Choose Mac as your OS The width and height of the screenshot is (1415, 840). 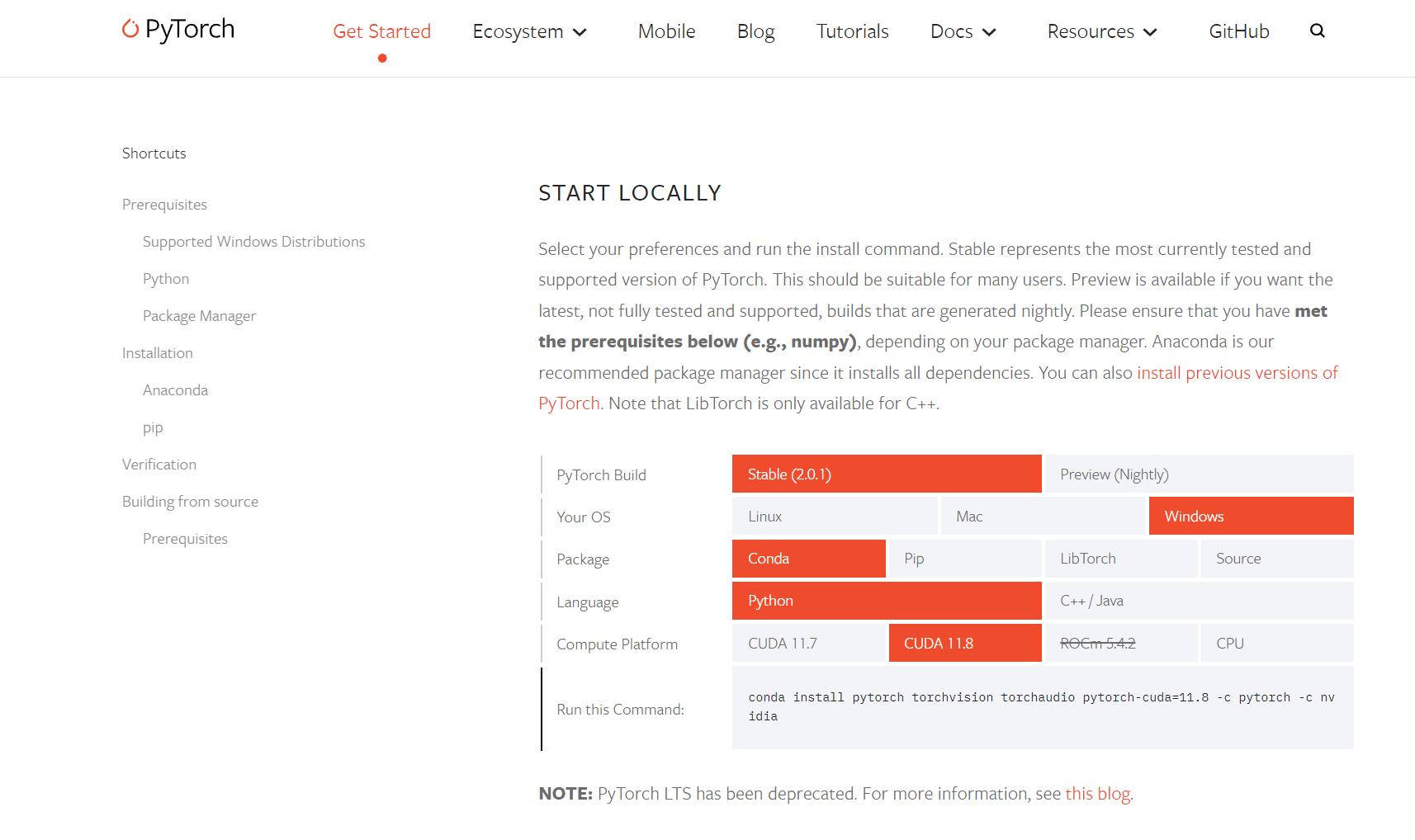point(1043,516)
